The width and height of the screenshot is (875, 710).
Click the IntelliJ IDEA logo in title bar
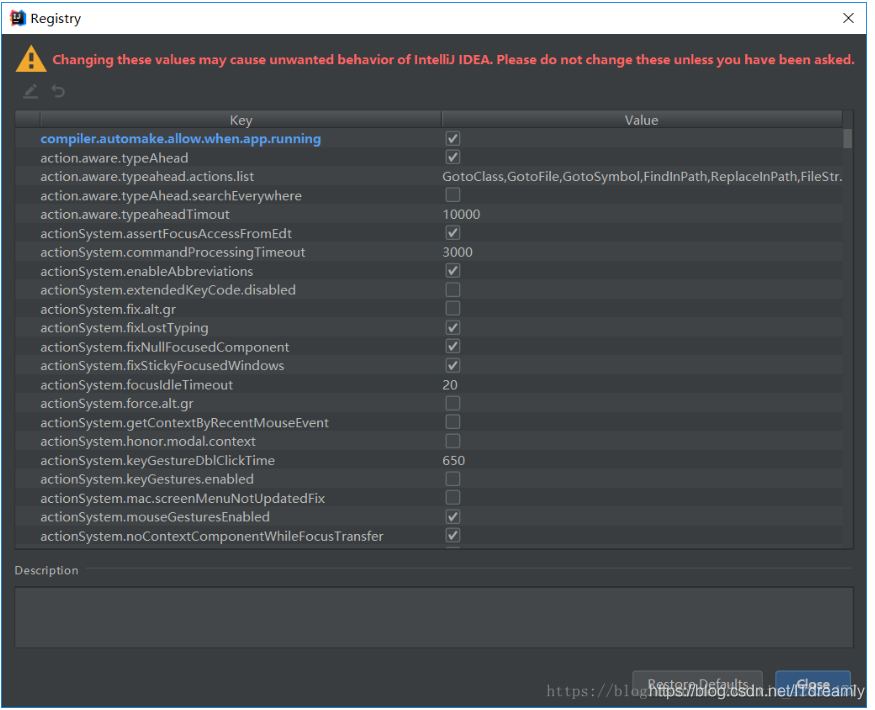pos(18,18)
